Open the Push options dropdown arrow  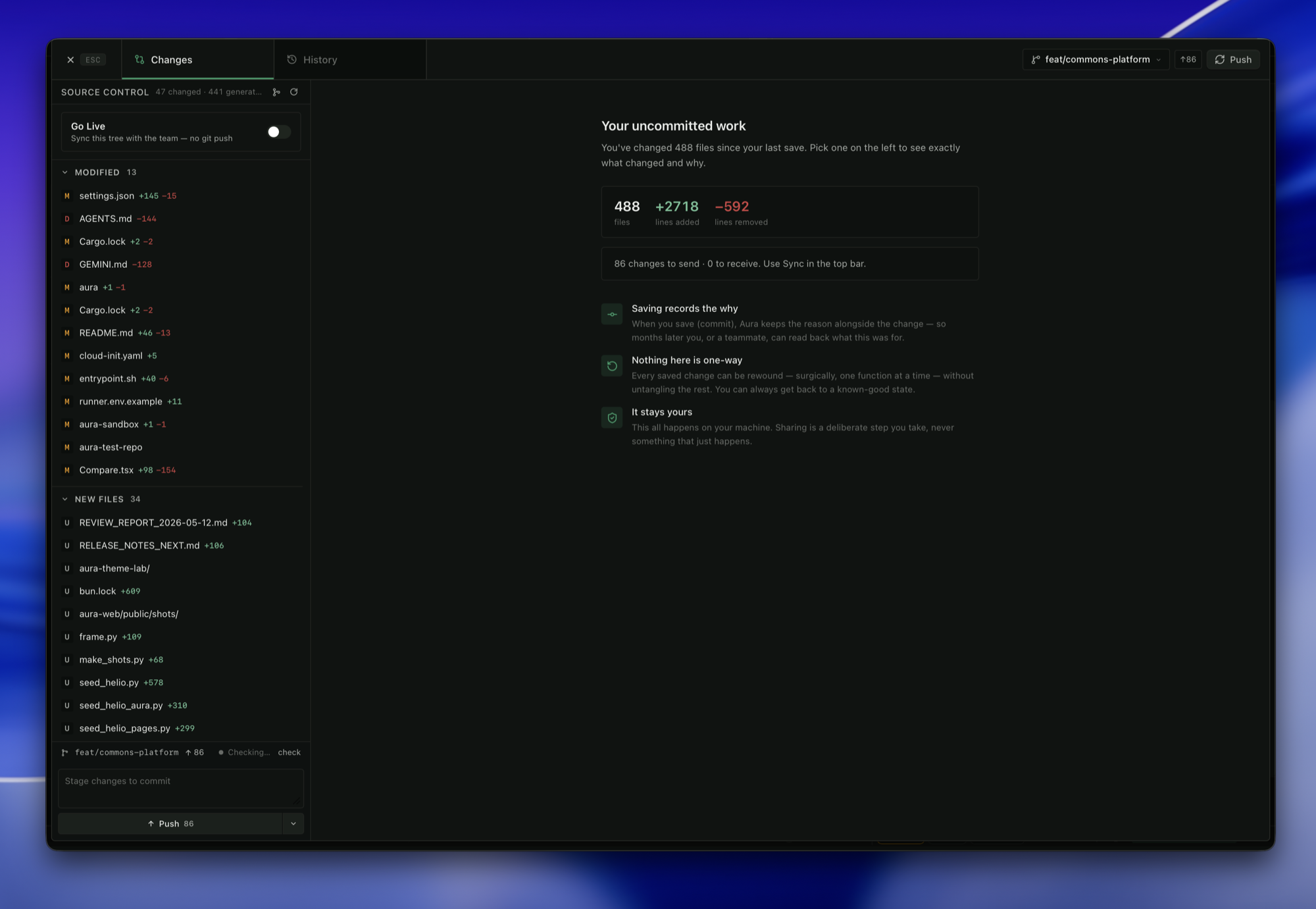click(x=293, y=824)
